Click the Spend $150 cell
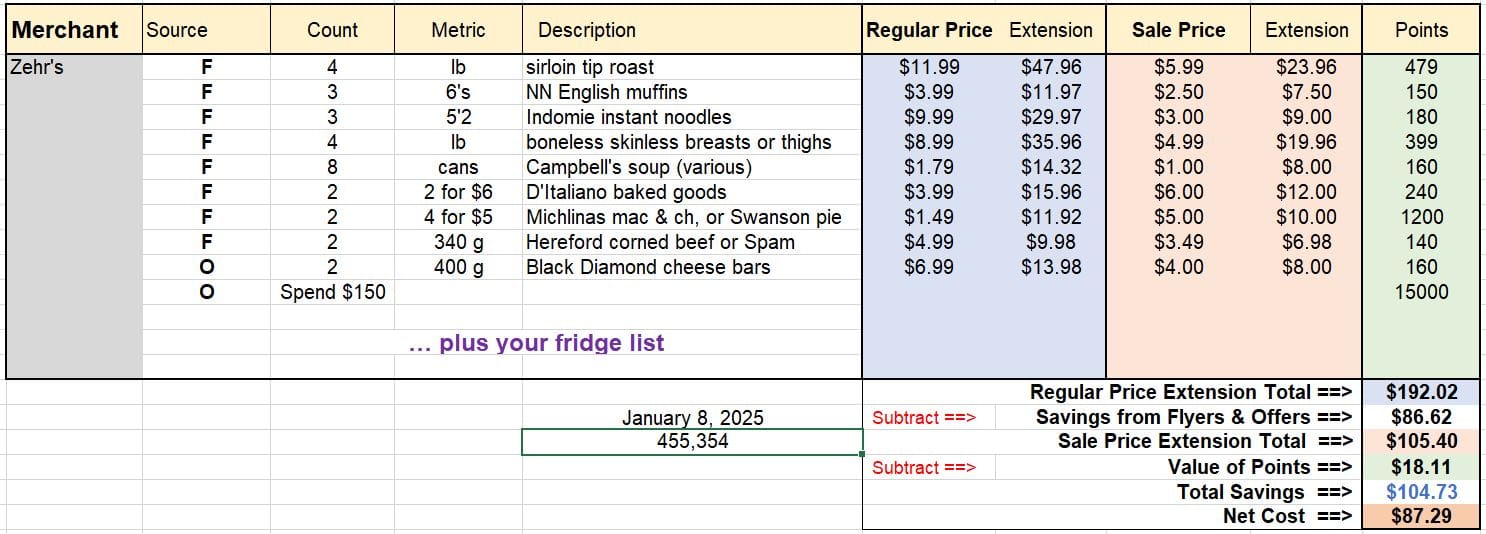Screen dimensions: 1486x534 click(332, 292)
